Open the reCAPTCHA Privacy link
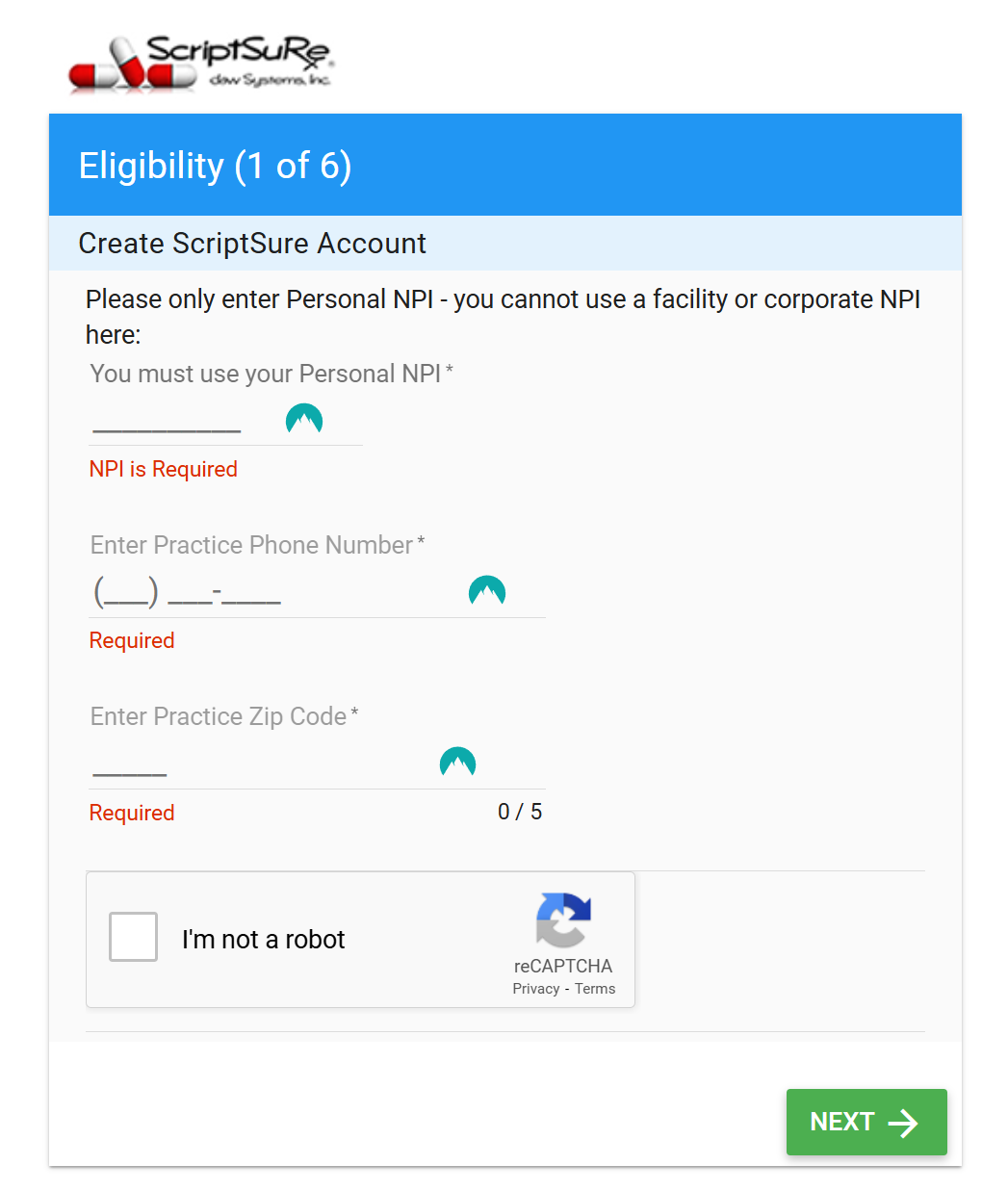 point(535,988)
